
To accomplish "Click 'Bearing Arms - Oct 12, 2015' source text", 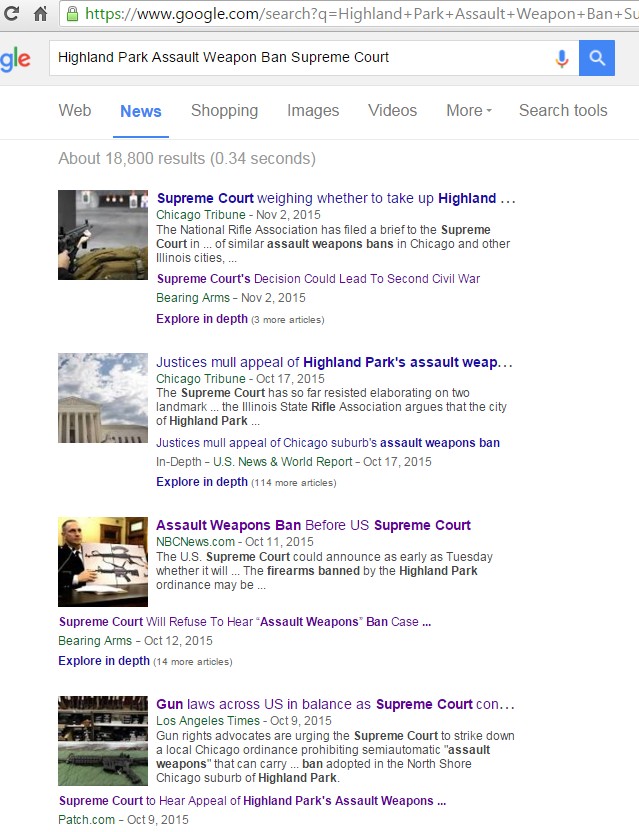I will 135,640.
